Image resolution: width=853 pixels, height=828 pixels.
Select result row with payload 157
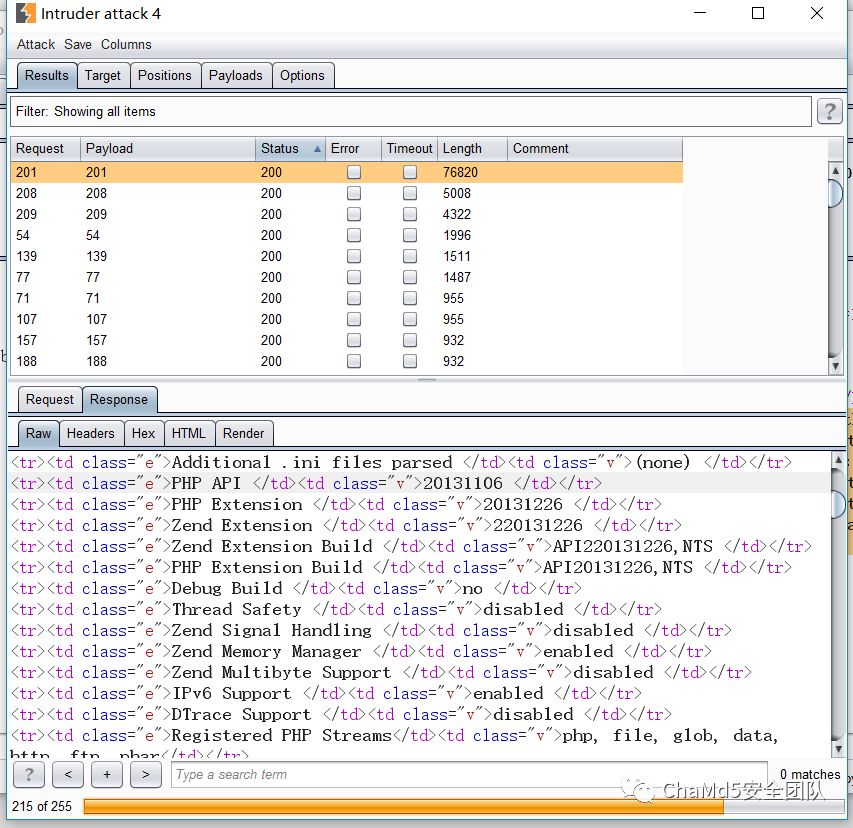[x=347, y=341]
